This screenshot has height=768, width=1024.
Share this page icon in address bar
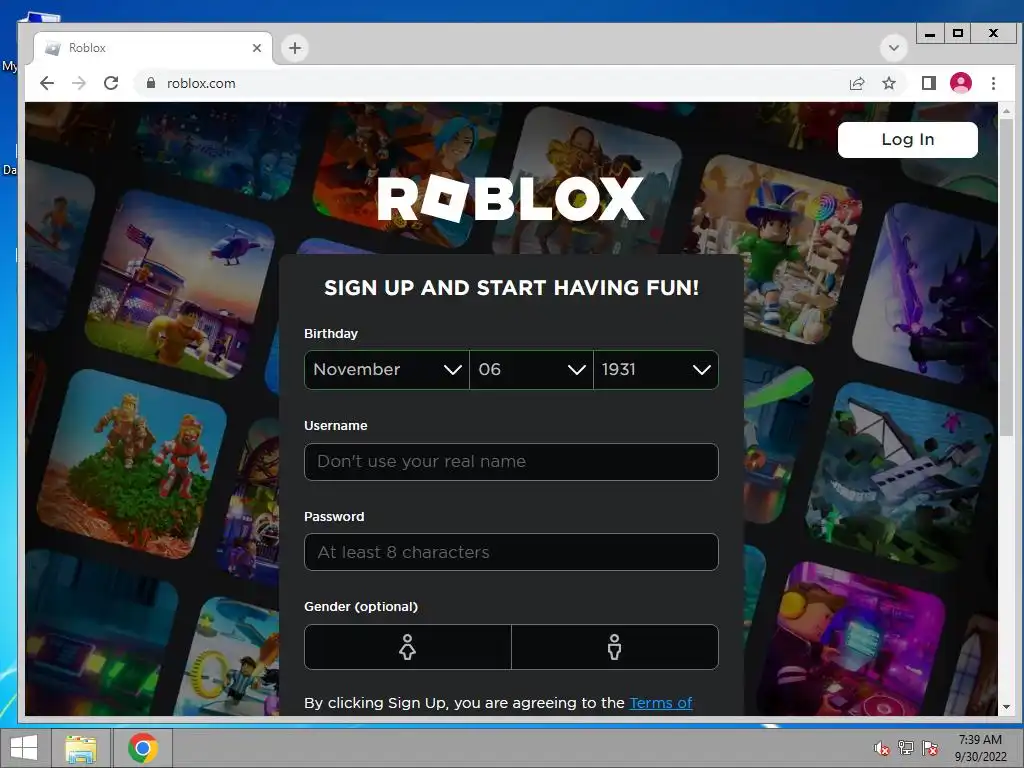[857, 83]
